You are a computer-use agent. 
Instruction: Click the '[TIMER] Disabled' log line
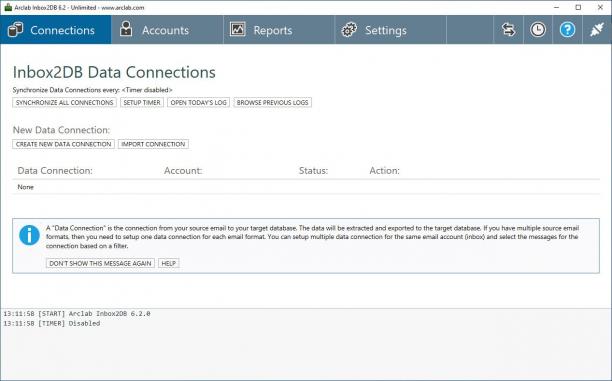point(52,323)
